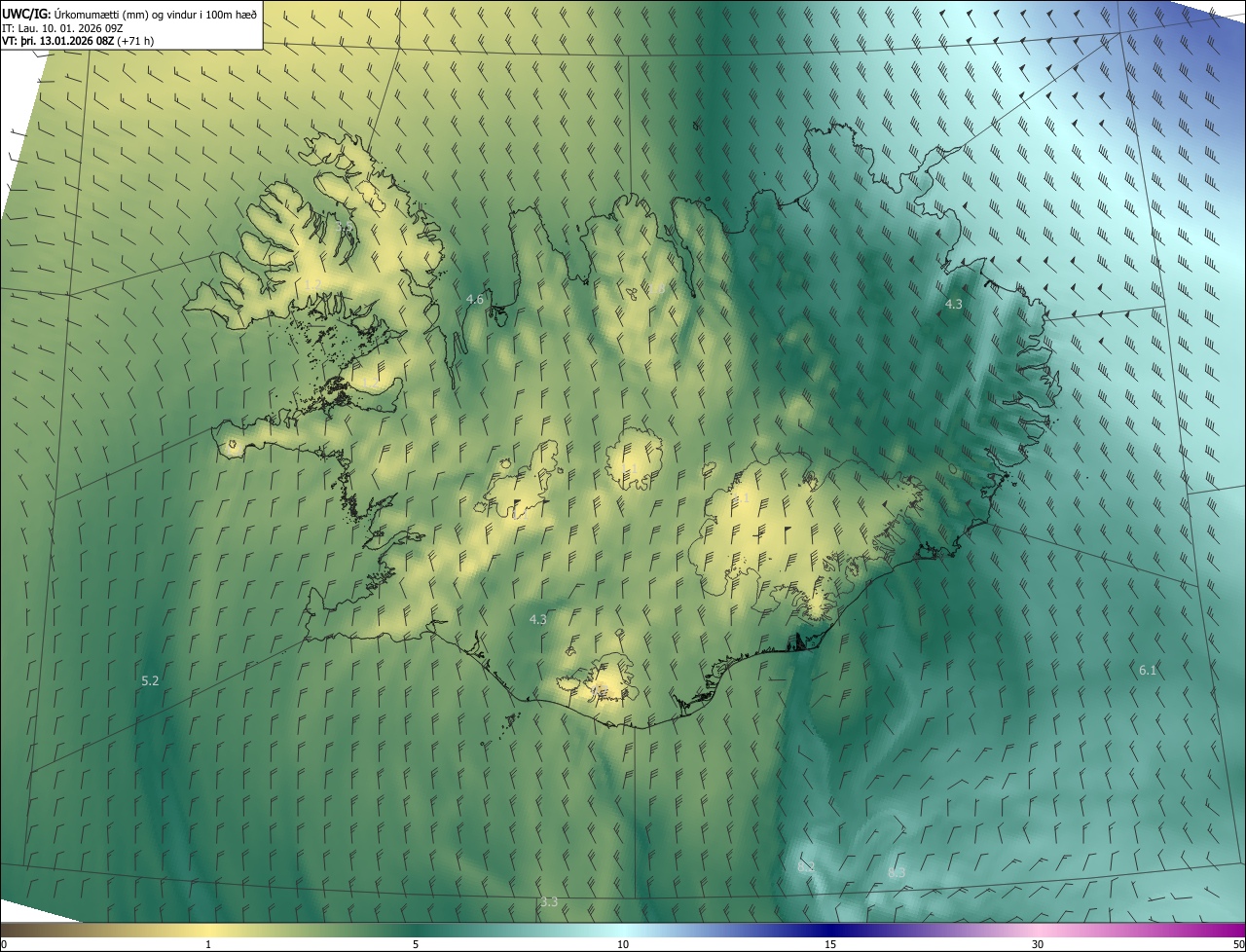
Task: Click the 6.1 value label on the map
Action: click(x=1148, y=670)
